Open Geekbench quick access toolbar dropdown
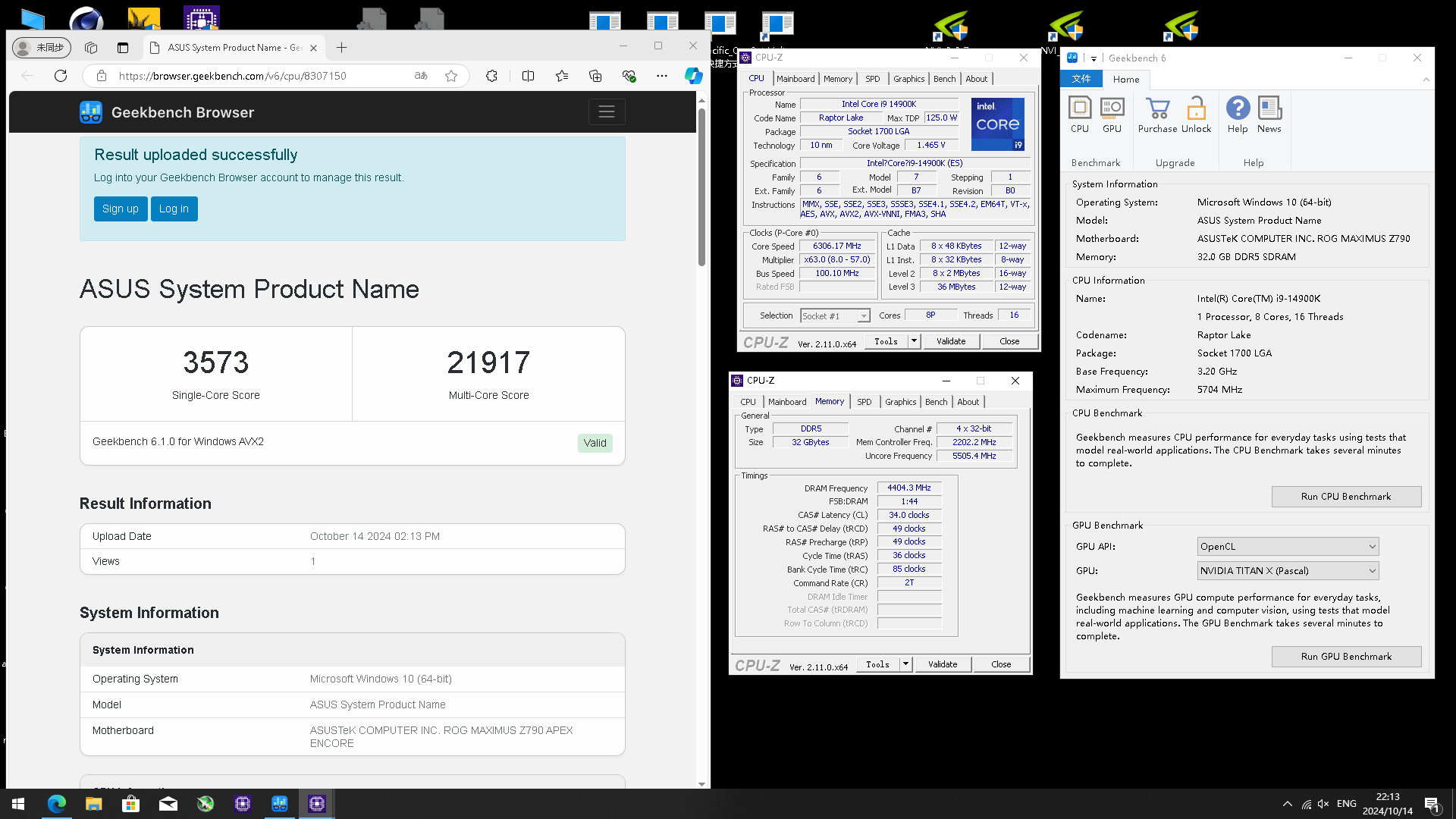The height and width of the screenshot is (819, 1456). (1094, 58)
